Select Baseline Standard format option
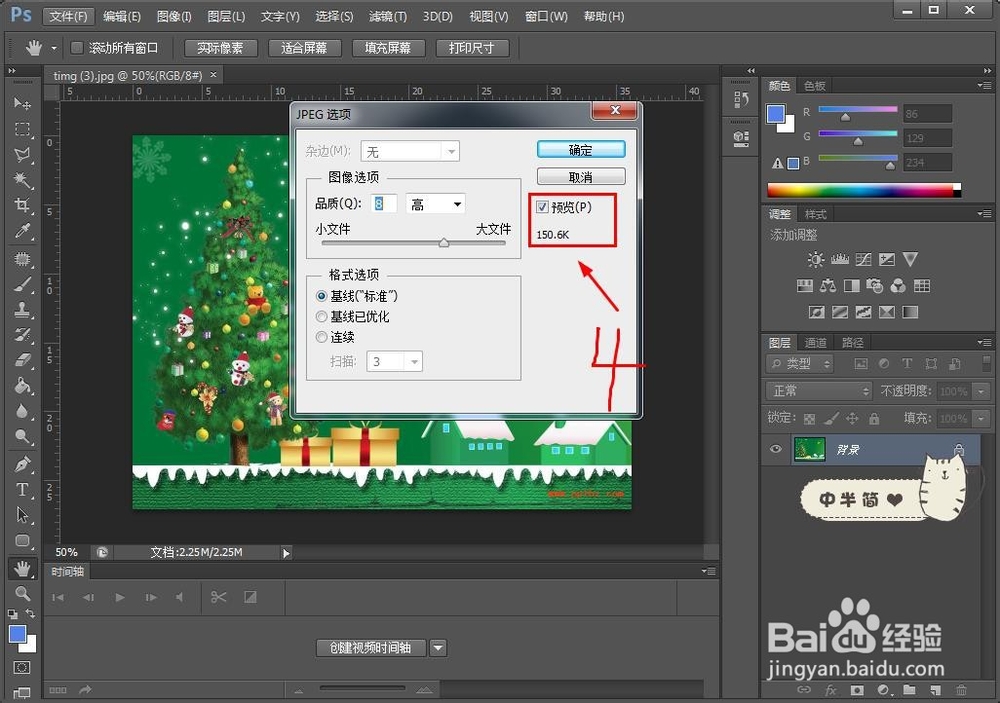Image resolution: width=1000 pixels, height=703 pixels. click(x=321, y=297)
